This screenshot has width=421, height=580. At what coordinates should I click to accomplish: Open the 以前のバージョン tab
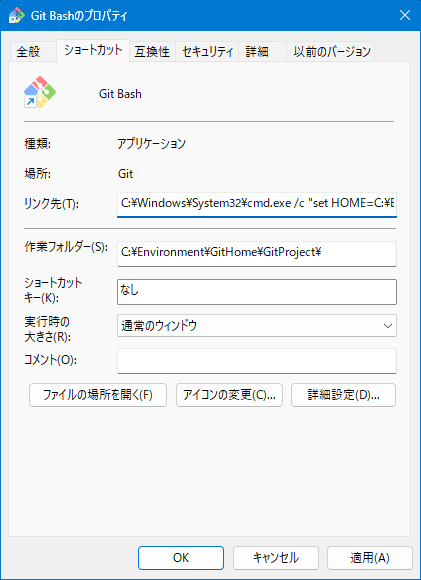331,51
